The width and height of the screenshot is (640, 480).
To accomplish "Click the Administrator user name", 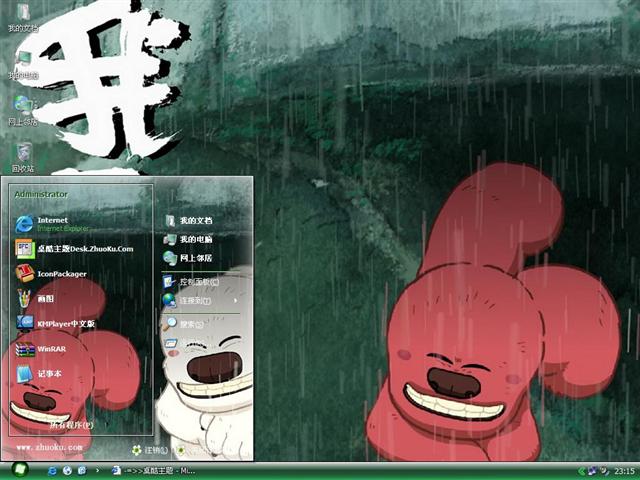I will coord(41,194).
